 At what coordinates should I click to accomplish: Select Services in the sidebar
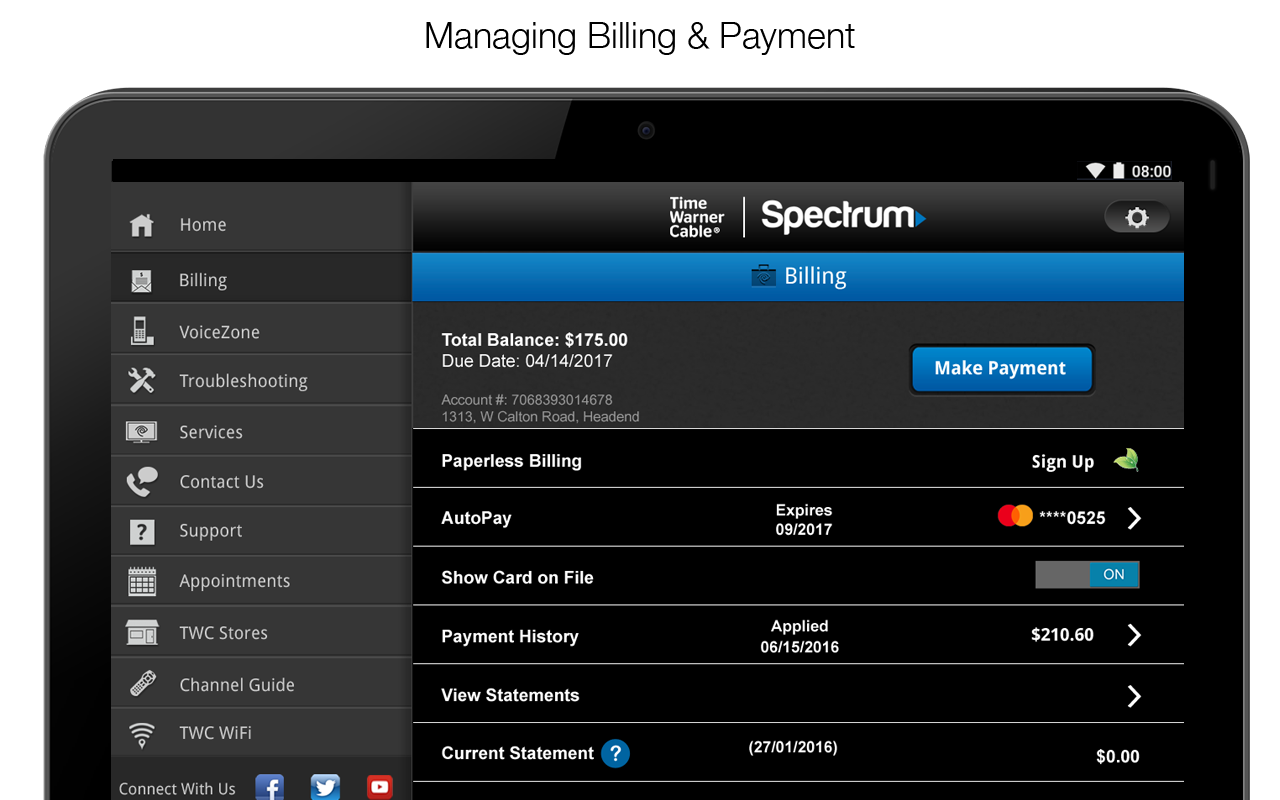(x=261, y=432)
